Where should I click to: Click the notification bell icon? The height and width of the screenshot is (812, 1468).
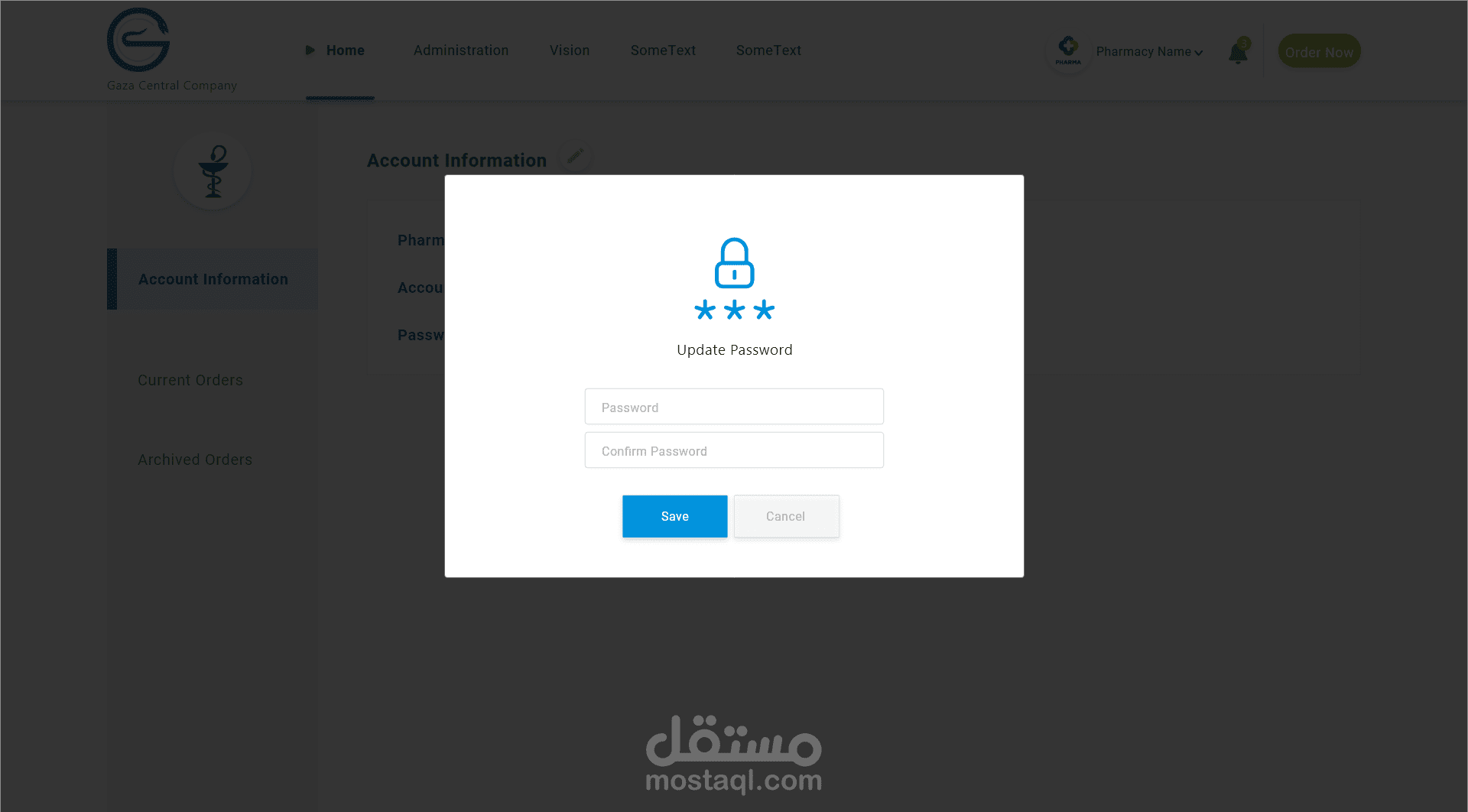(1238, 52)
